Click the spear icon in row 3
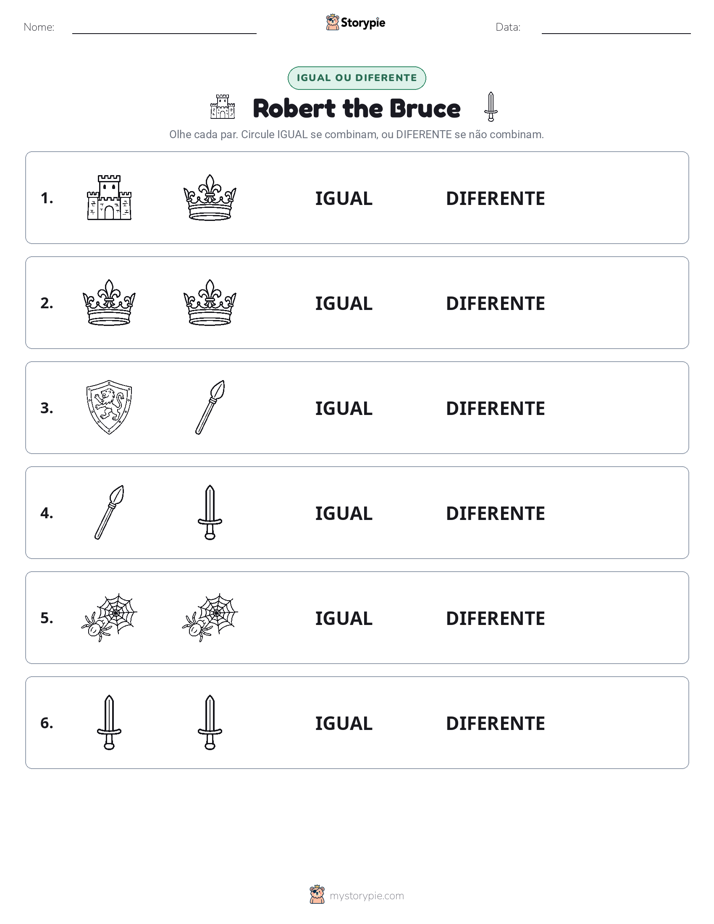714x924 pixels. (210, 407)
